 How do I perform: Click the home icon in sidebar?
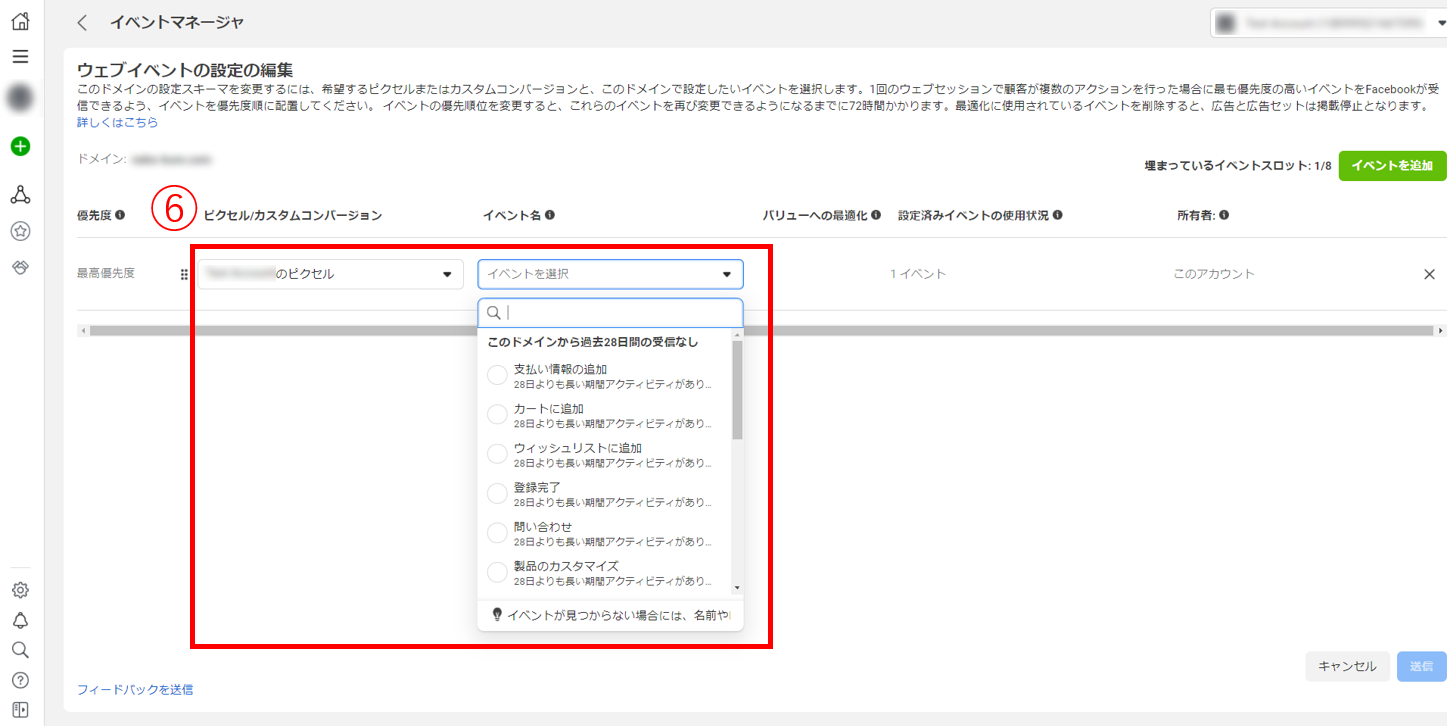[20, 21]
